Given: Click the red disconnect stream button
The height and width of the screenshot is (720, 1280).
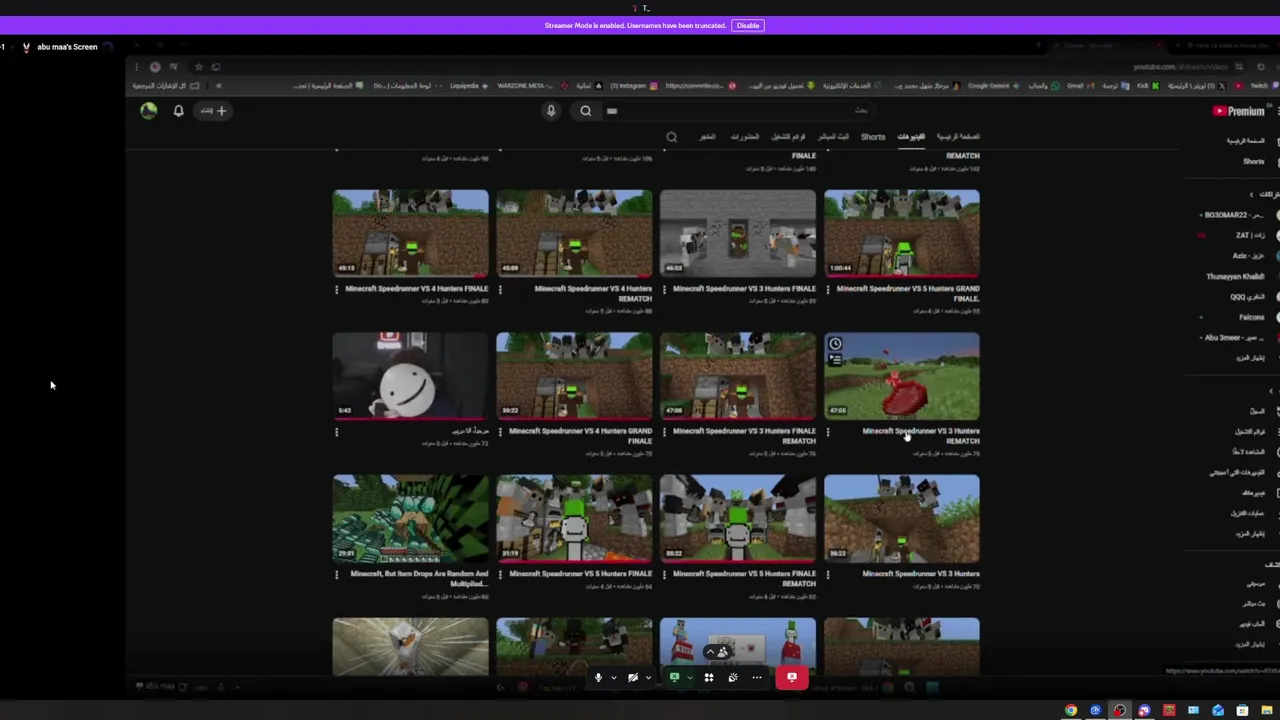Looking at the screenshot, I should point(791,678).
